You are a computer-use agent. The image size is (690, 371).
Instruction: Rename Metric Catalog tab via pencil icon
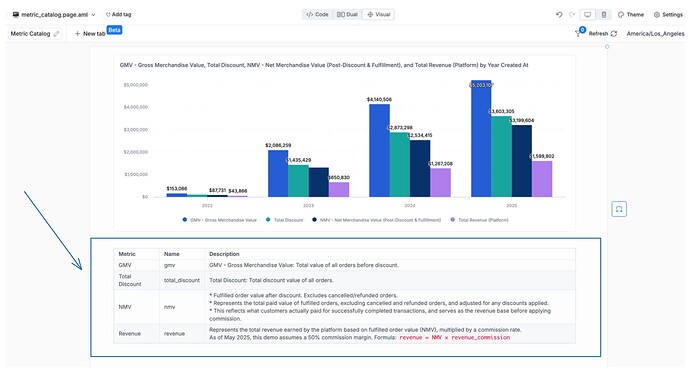point(56,33)
